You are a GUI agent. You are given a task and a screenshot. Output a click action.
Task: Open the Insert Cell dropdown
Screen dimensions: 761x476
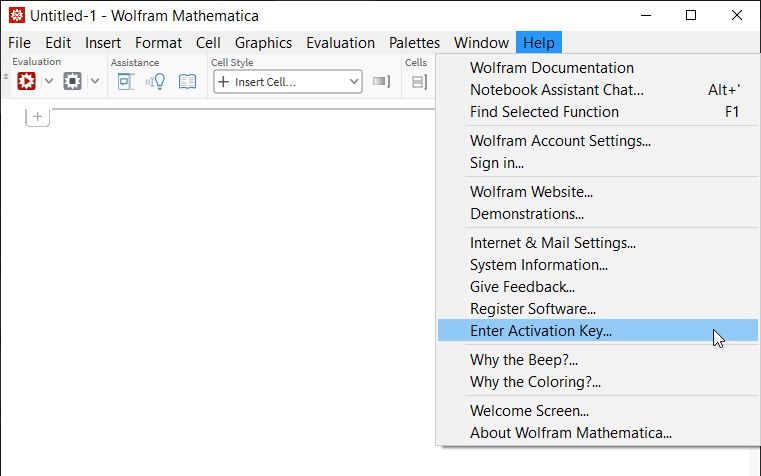288,82
